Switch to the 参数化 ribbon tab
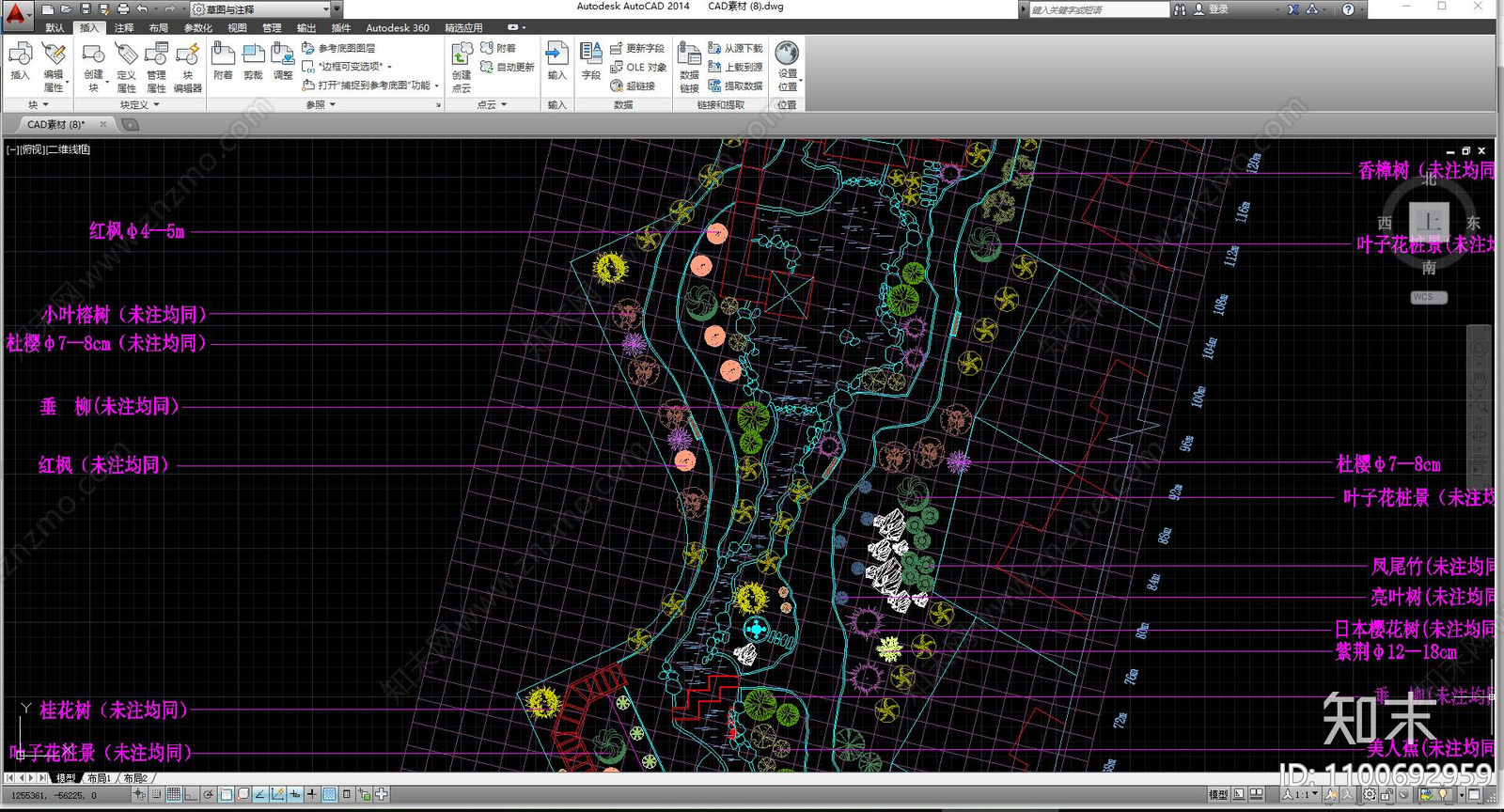This screenshot has height=812, width=1504. (x=198, y=28)
